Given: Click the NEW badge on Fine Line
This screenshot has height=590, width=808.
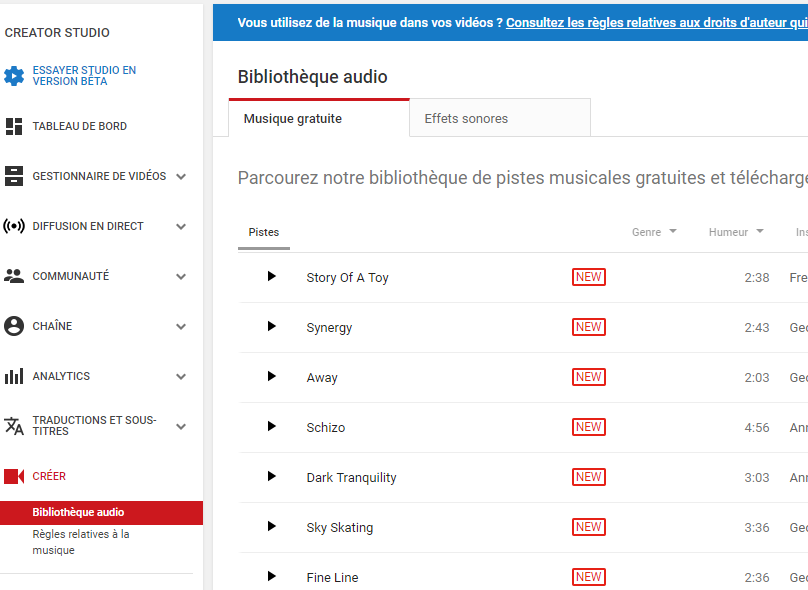Looking at the screenshot, I should pos(588,577).
